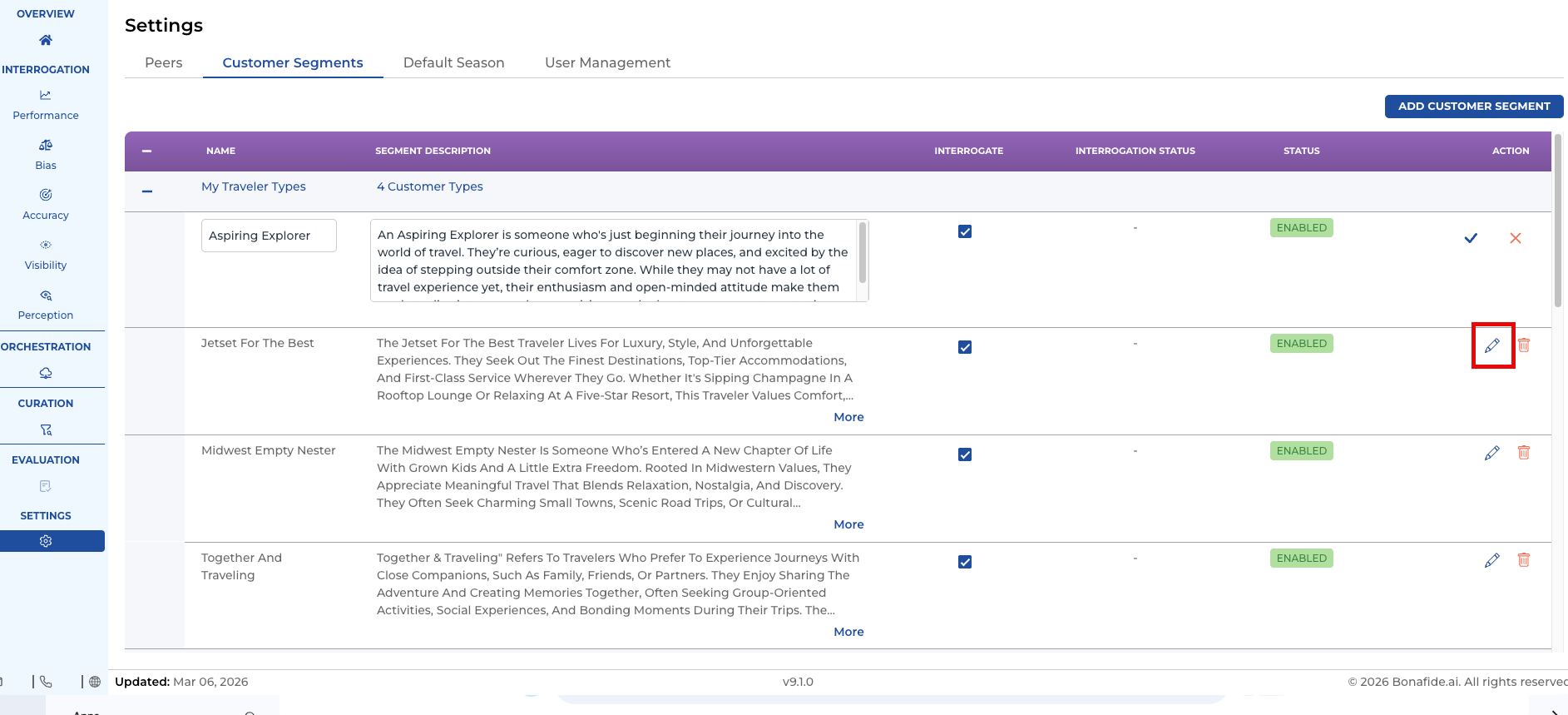This screenshot has height=715, width=1568.
Task: Switch to the User Management tab
Action: coord(607,62)
